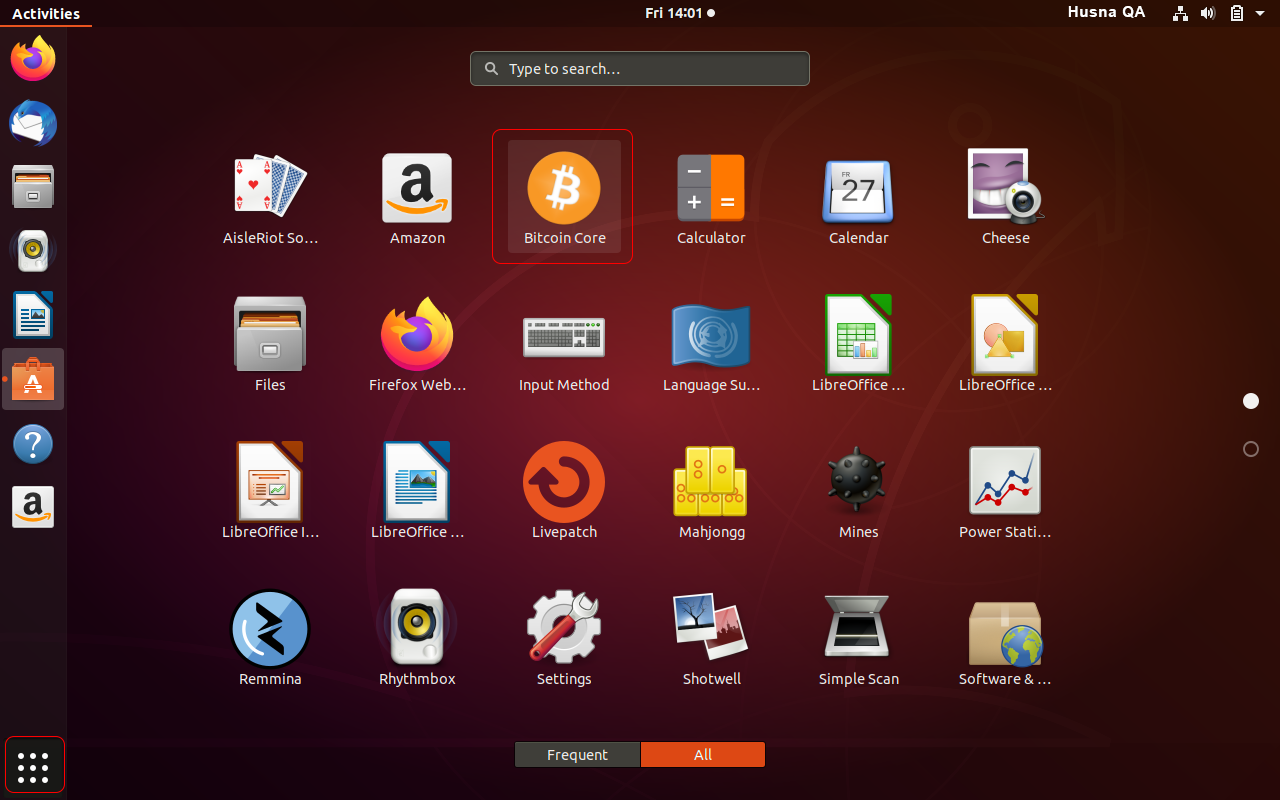
Task: Launch Firefox Web Browser in the grid
Action: pos(417,345)
